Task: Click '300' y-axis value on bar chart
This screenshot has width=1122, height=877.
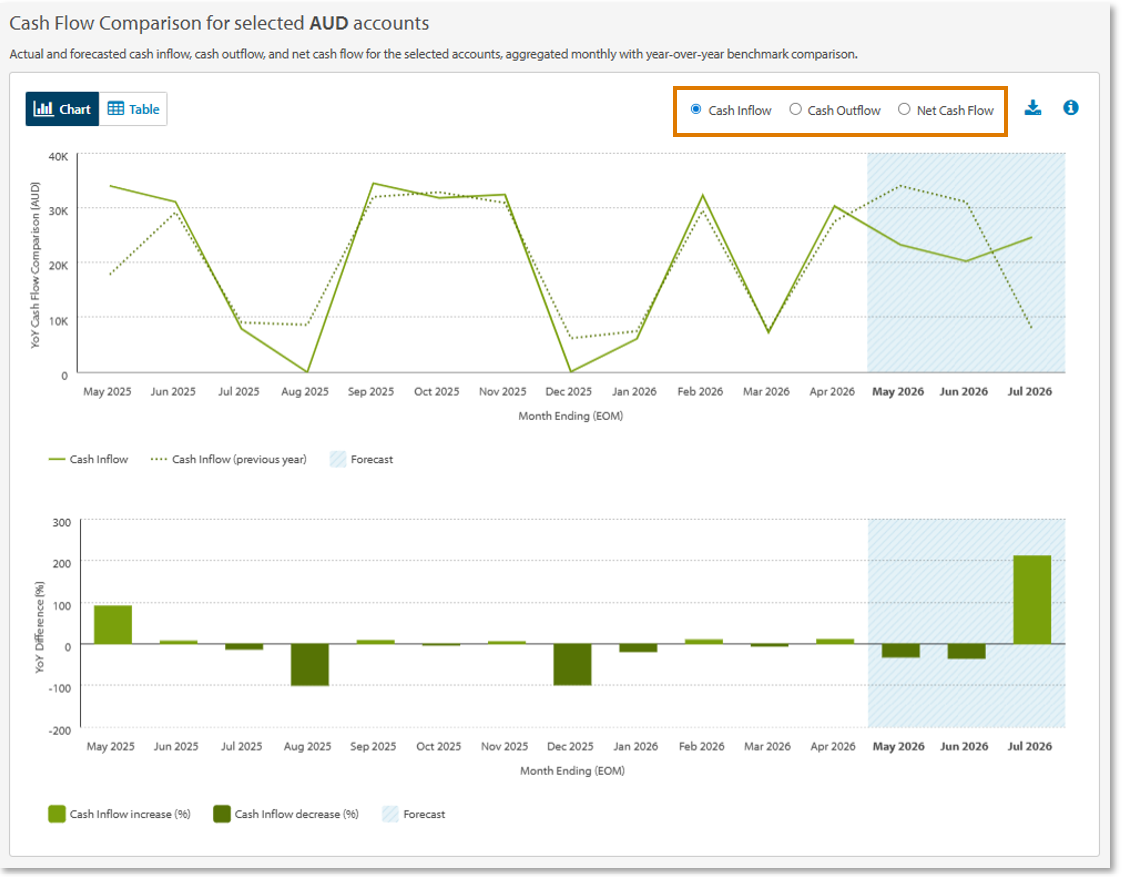Action: pos(62,522)
